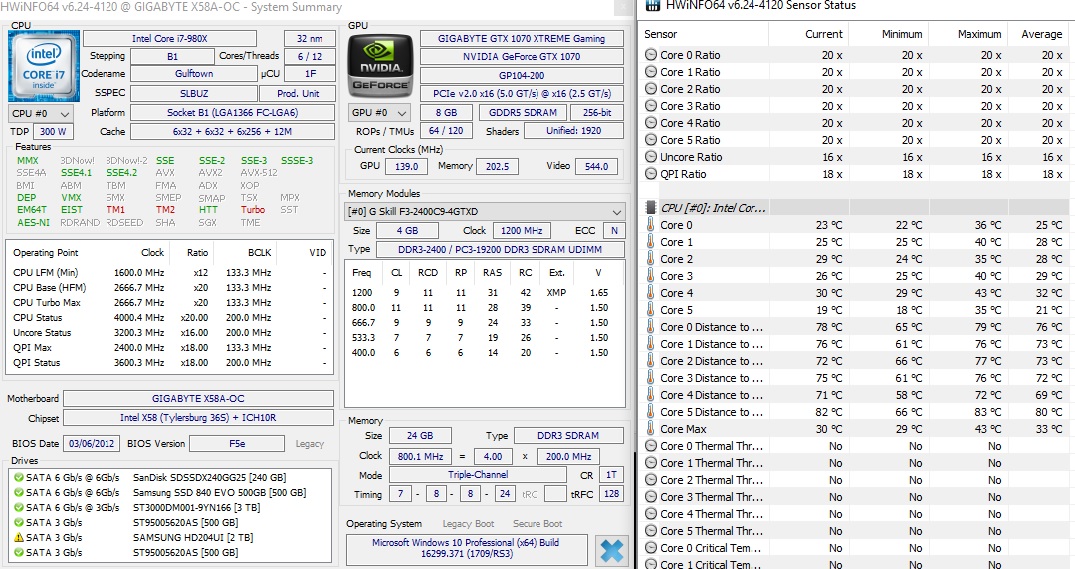This screenshot has width=1075, height=569.
Task: Click the NVIDIA GeForce logo
Action: click(x=381, y=67)
